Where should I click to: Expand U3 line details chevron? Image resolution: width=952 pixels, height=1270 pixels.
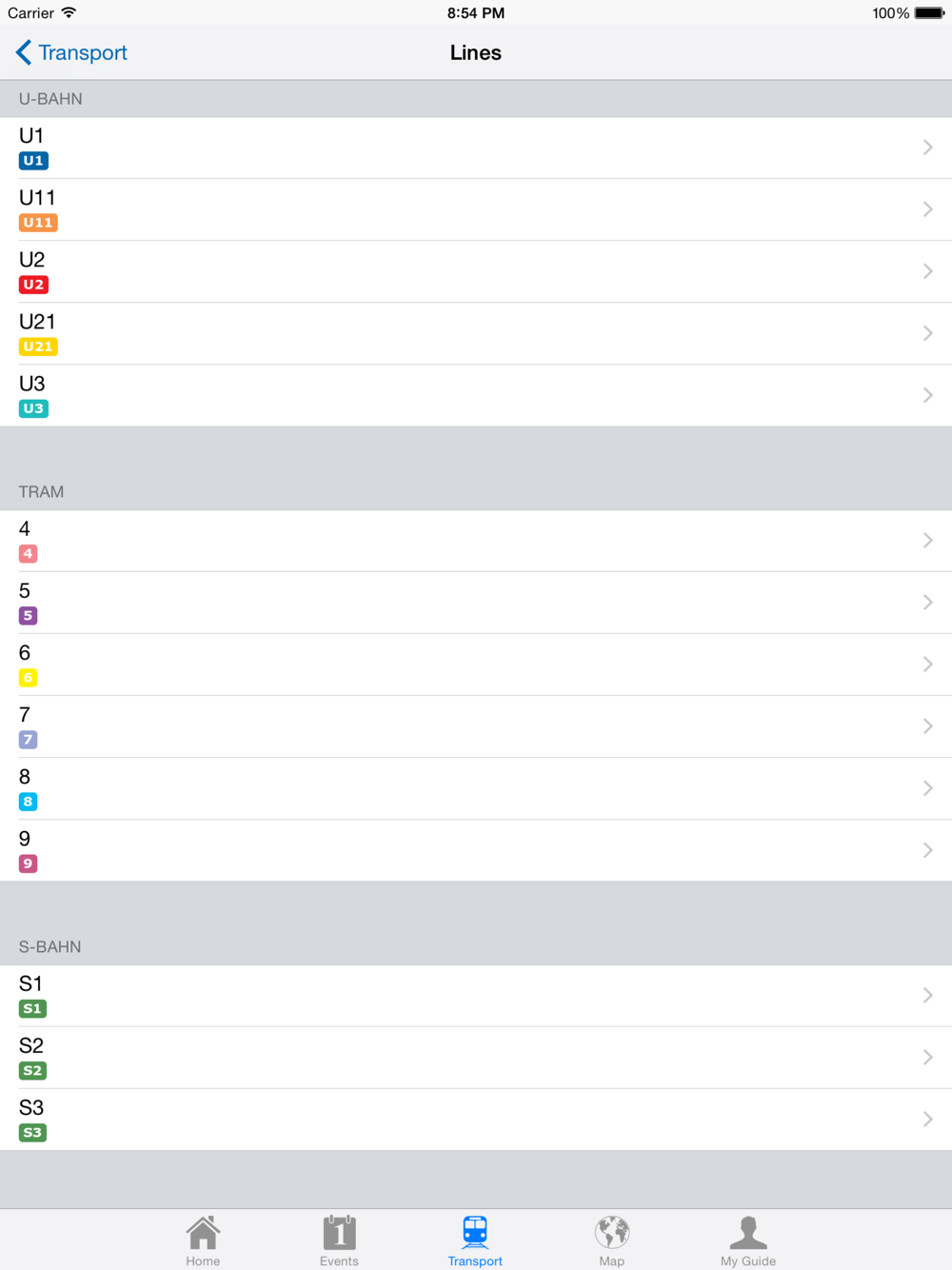[x=927, y=395]
